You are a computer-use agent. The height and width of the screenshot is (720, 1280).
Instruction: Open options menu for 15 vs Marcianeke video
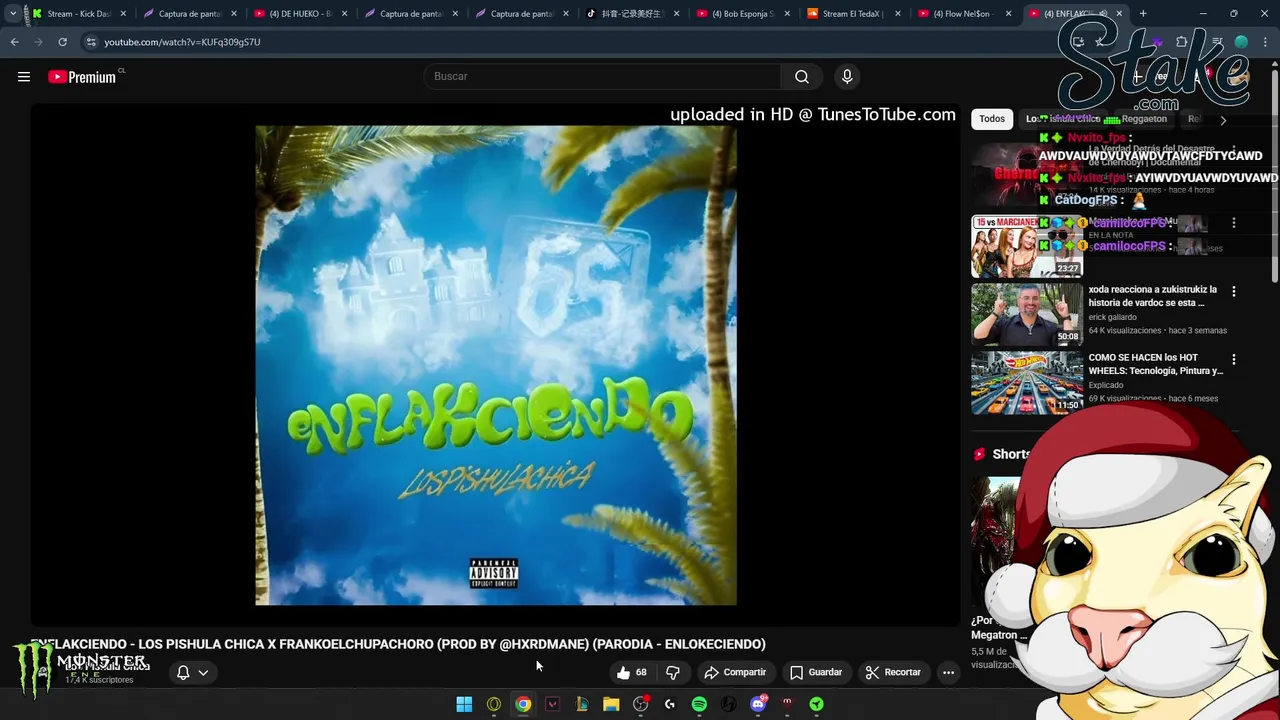click(x=1233, y=223)
